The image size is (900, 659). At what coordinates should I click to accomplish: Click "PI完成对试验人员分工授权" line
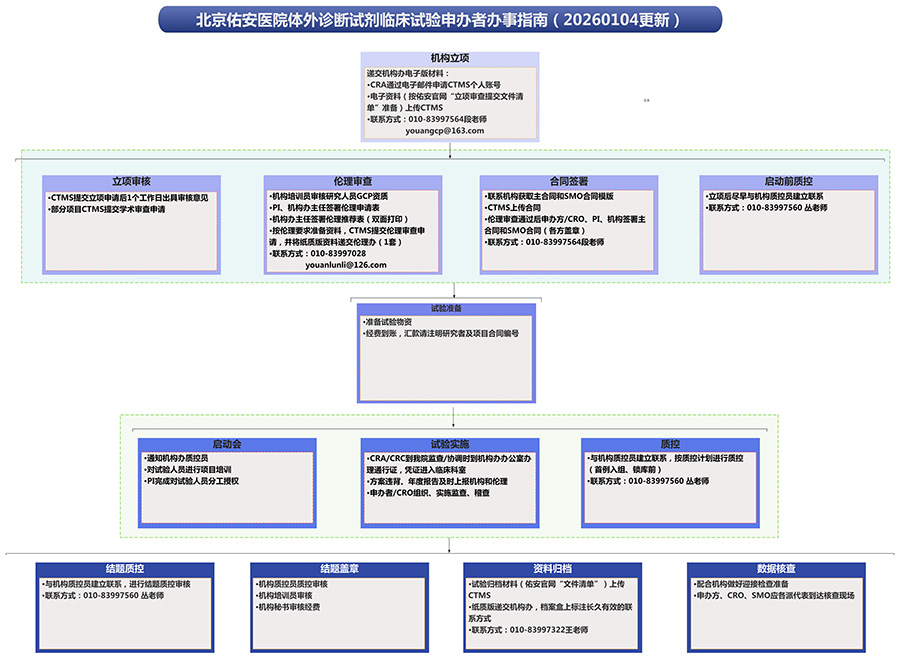tap(191, 481)
